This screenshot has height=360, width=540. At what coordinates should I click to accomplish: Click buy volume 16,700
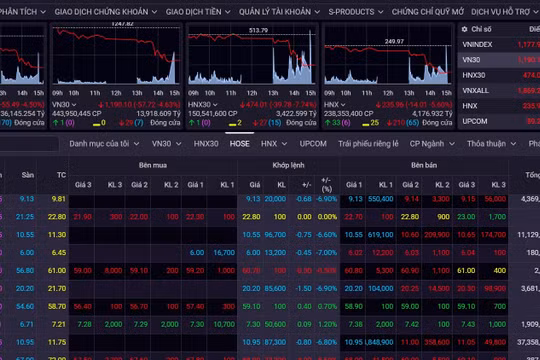tap(224, 253)
